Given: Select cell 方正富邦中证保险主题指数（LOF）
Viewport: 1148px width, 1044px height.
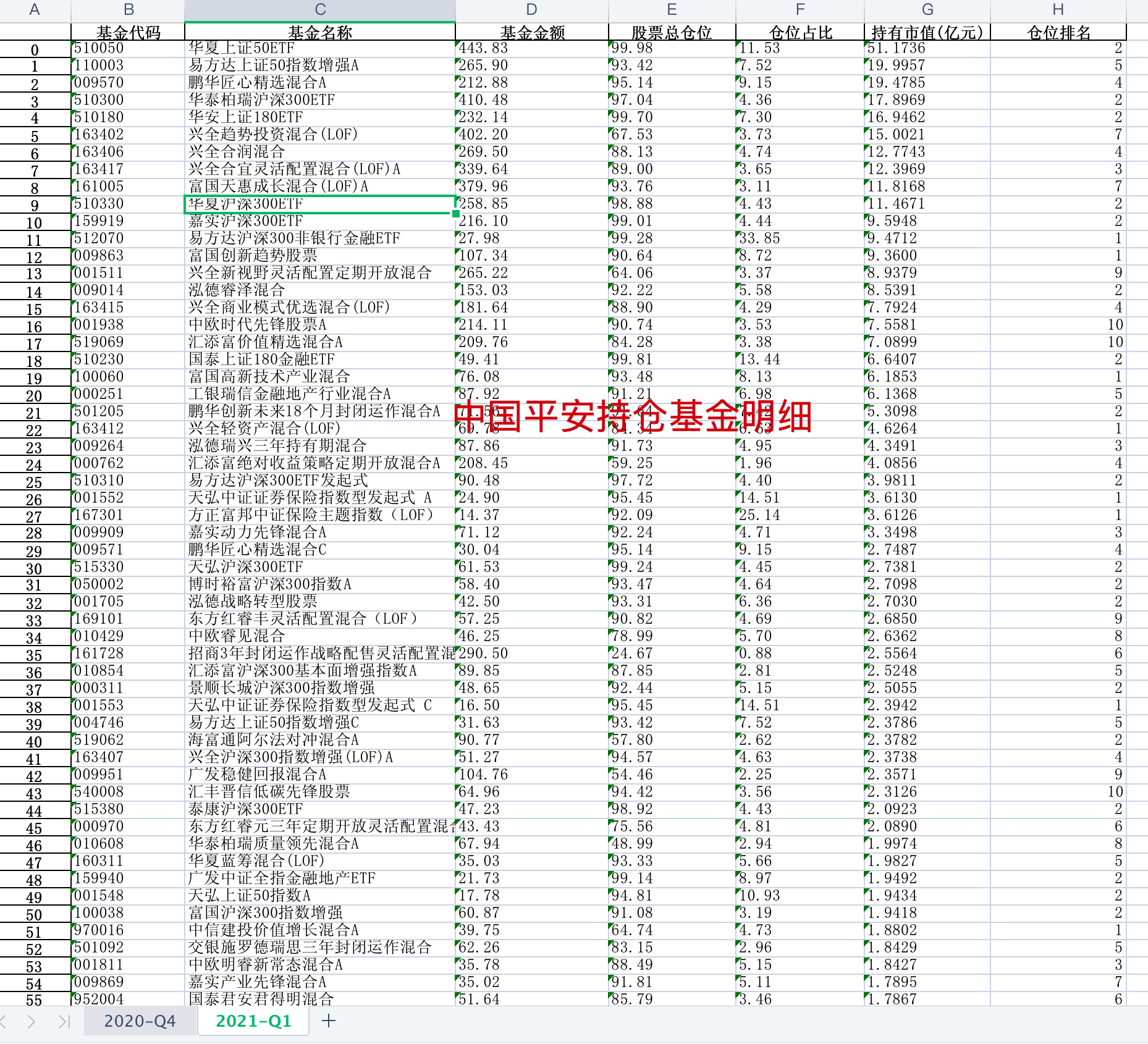Looking at the screenshot, I should click(x=320, y=515).
